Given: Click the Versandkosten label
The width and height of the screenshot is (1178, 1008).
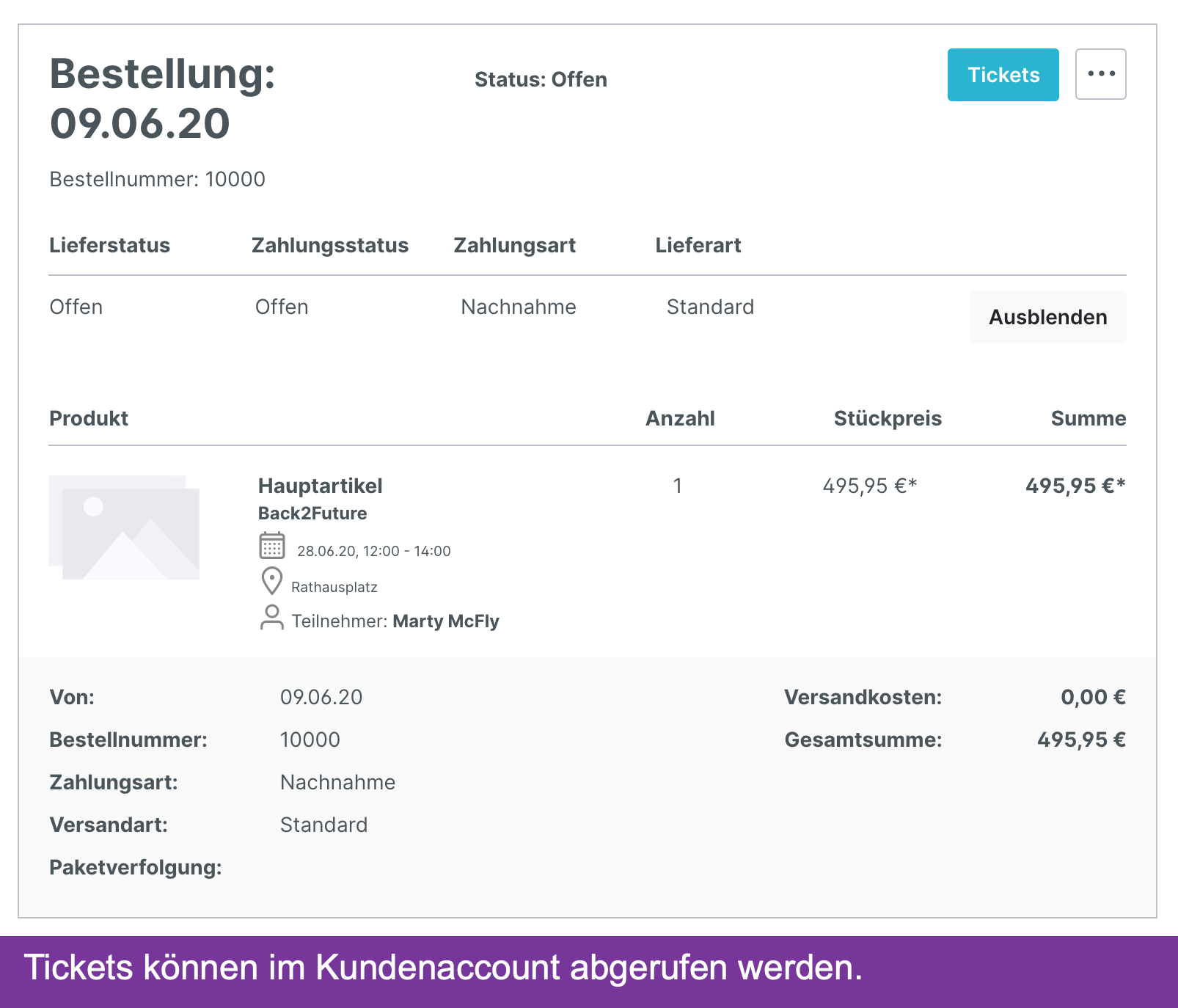Looking at the screenshot, I should [x=863, y=697].
